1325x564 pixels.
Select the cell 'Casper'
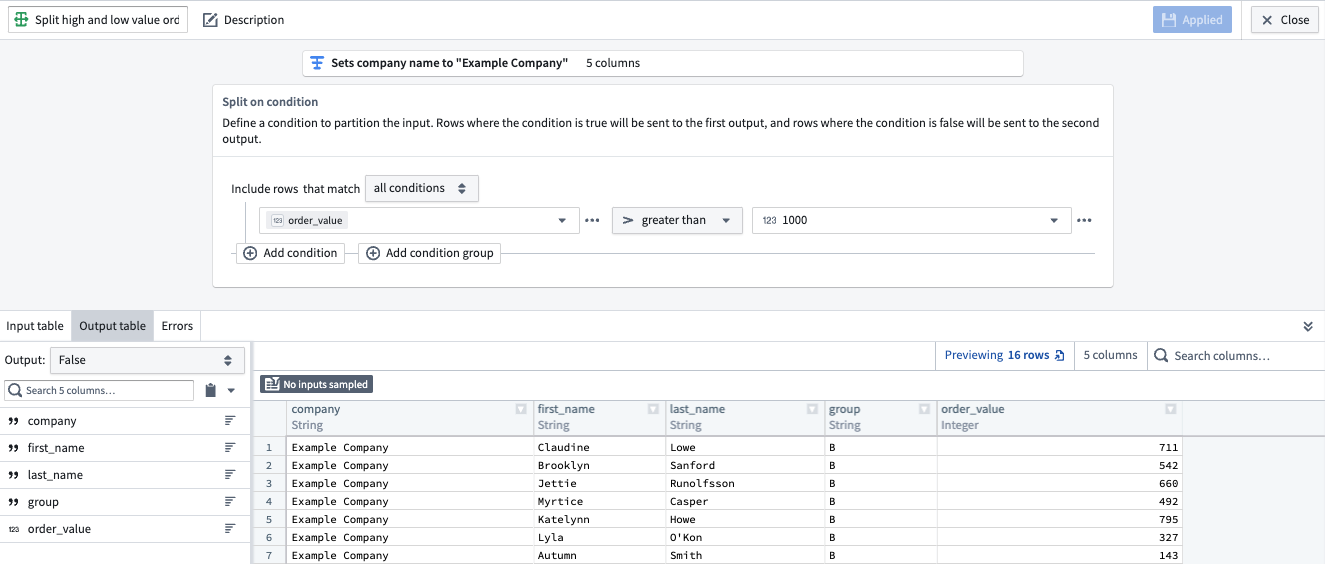[745, 501]
